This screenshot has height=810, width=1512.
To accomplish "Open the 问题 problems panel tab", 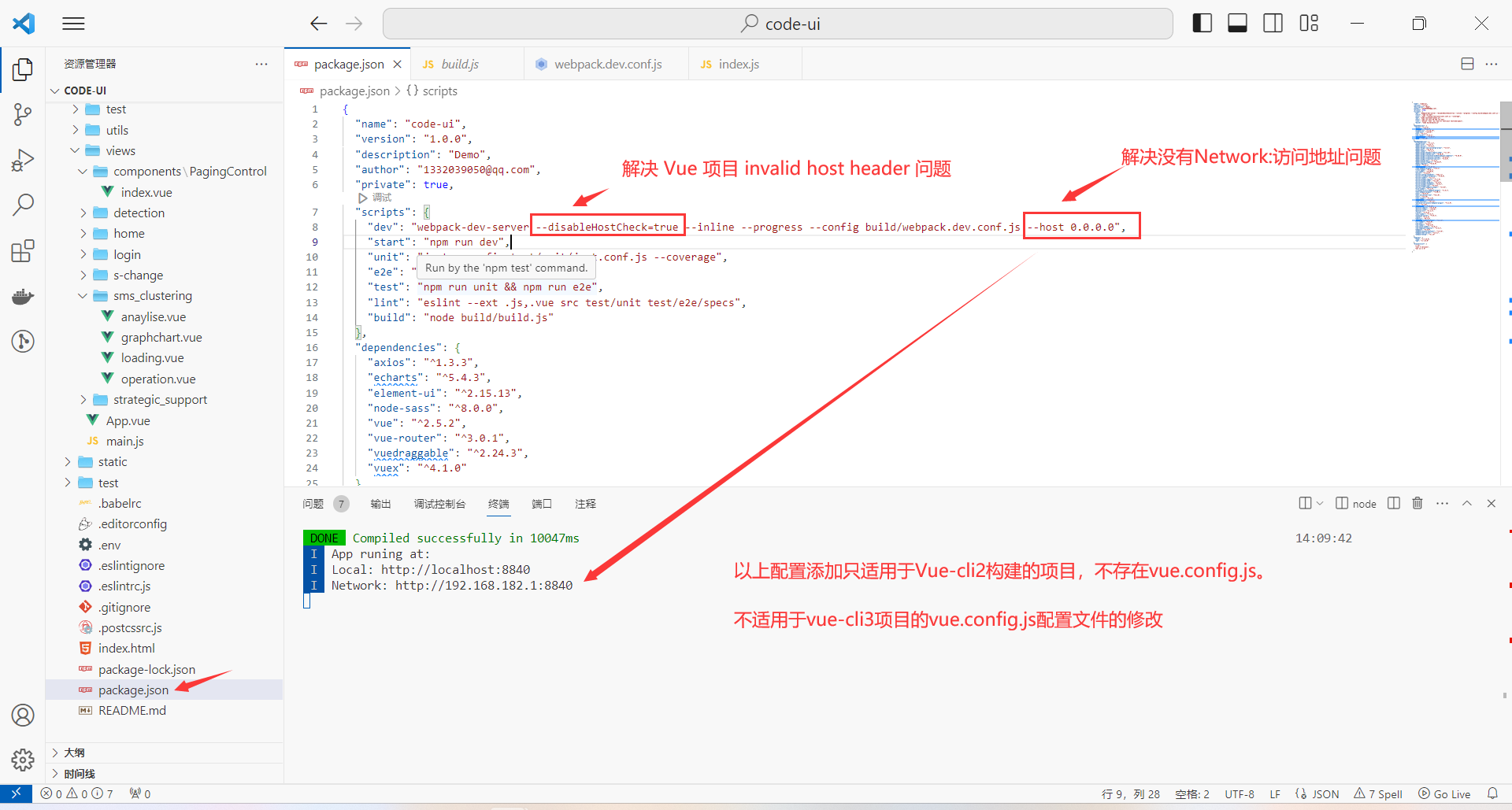I will pyautogui.click(x=313, y=504).
